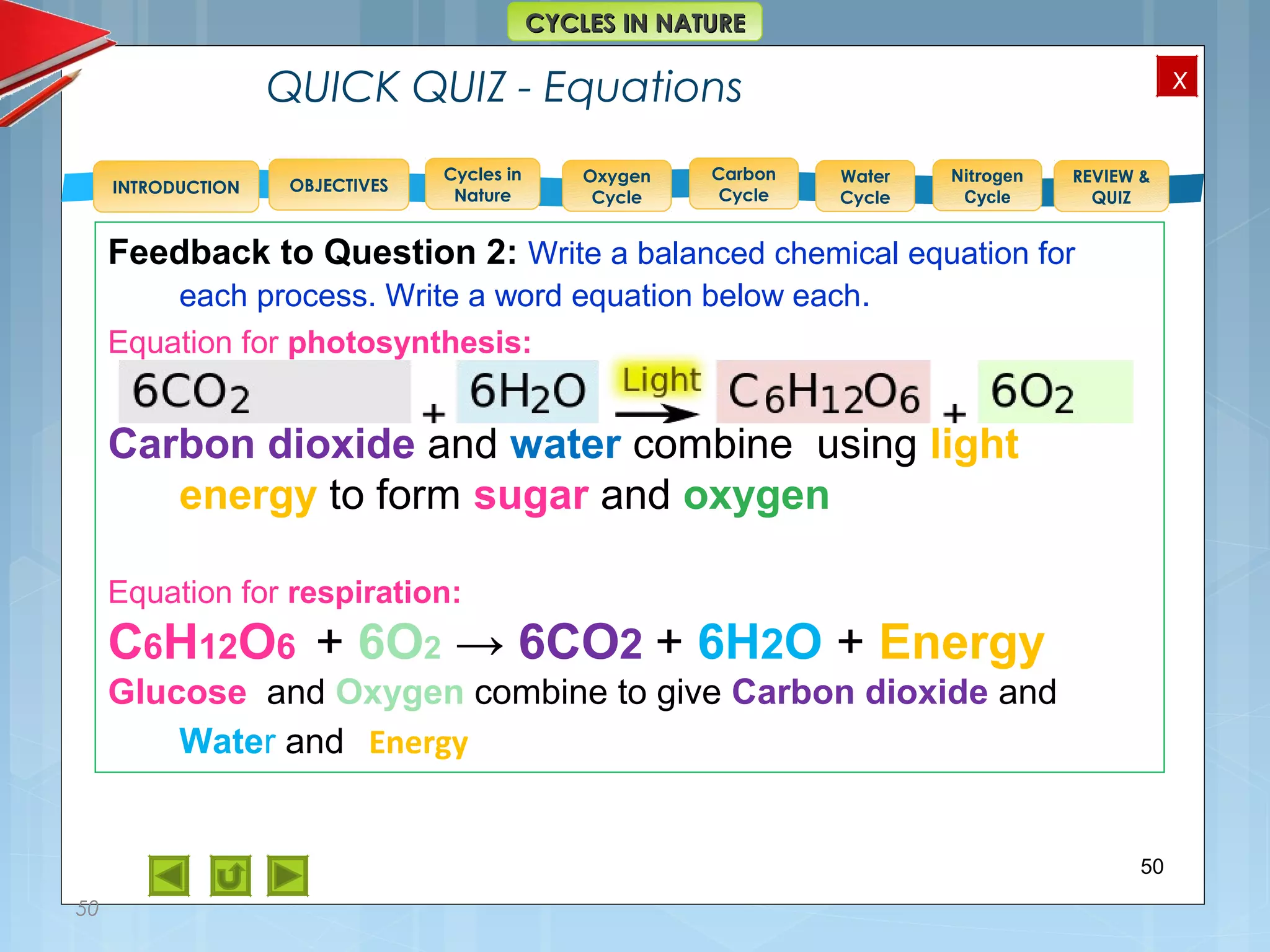
Task: Go to previous slide with green back arrow
Action: coord(169,876)
